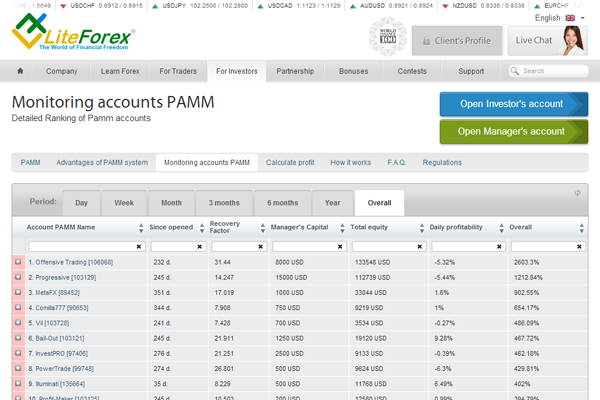Screen dimensions: 600x400
Task: Select the 3 months period tab
Action: tap(224, 203)
